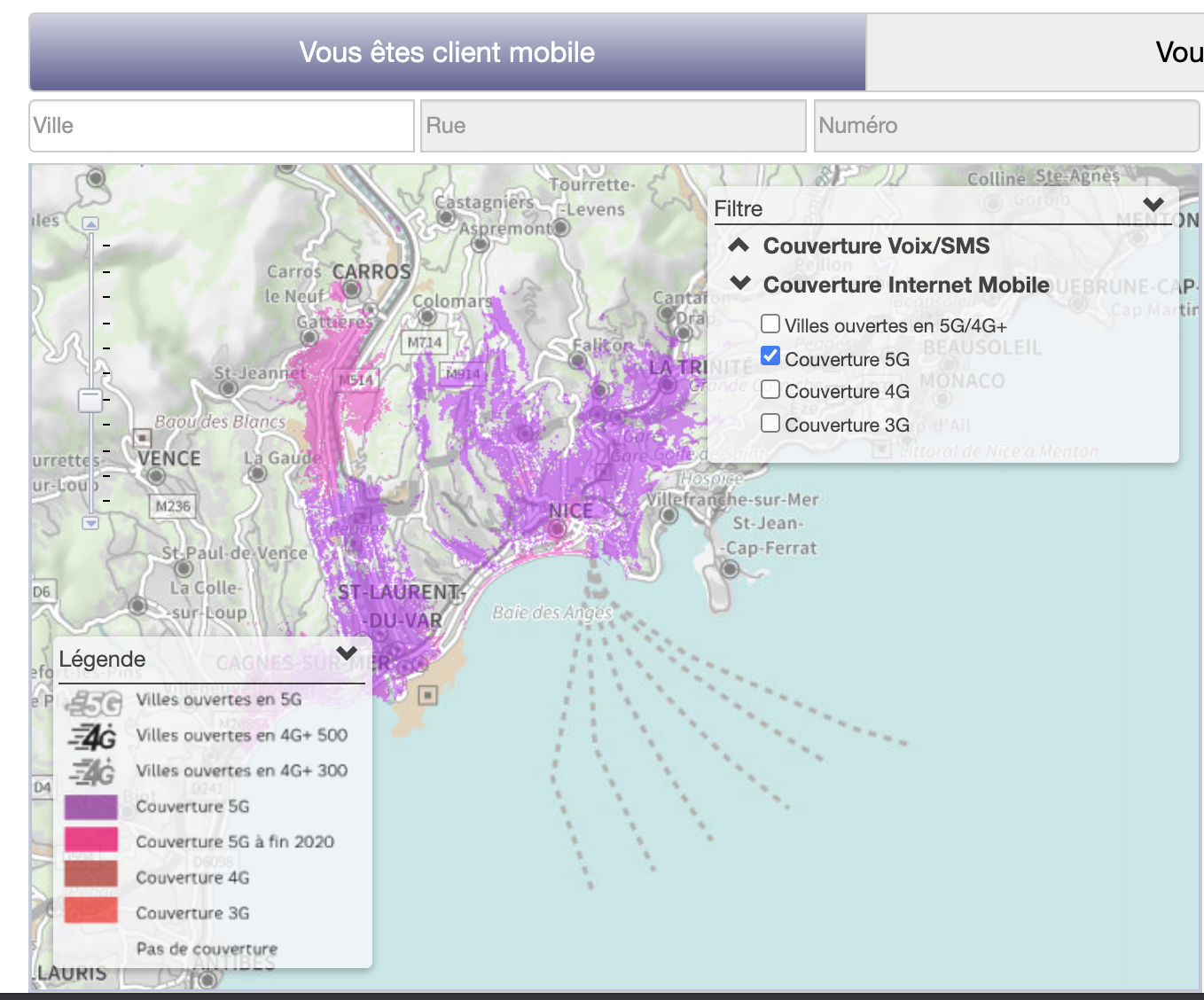Enable the Couverture 4G checkbox

click(x=770, y=390)
